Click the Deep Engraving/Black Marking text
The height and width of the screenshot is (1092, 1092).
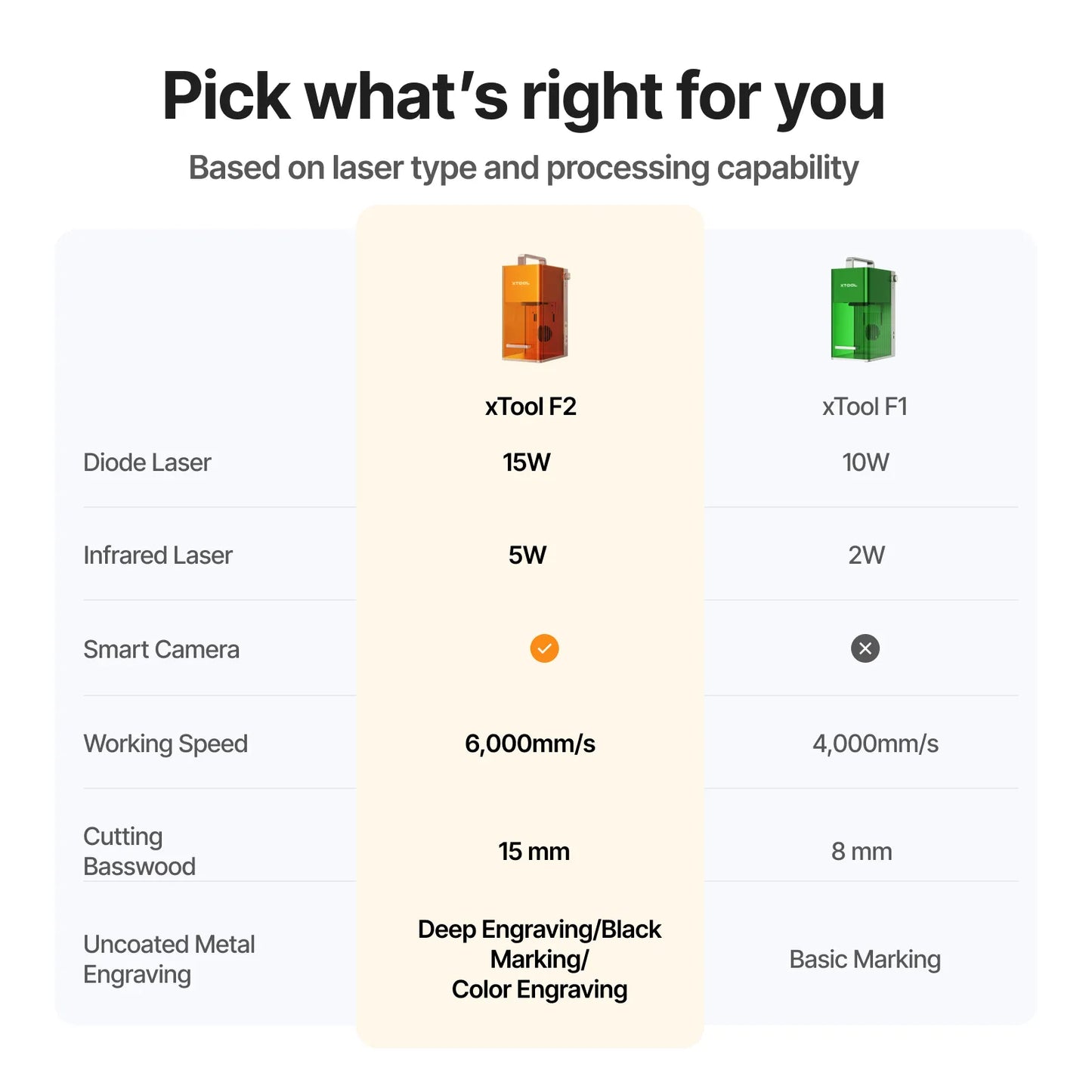click(539, 944)
